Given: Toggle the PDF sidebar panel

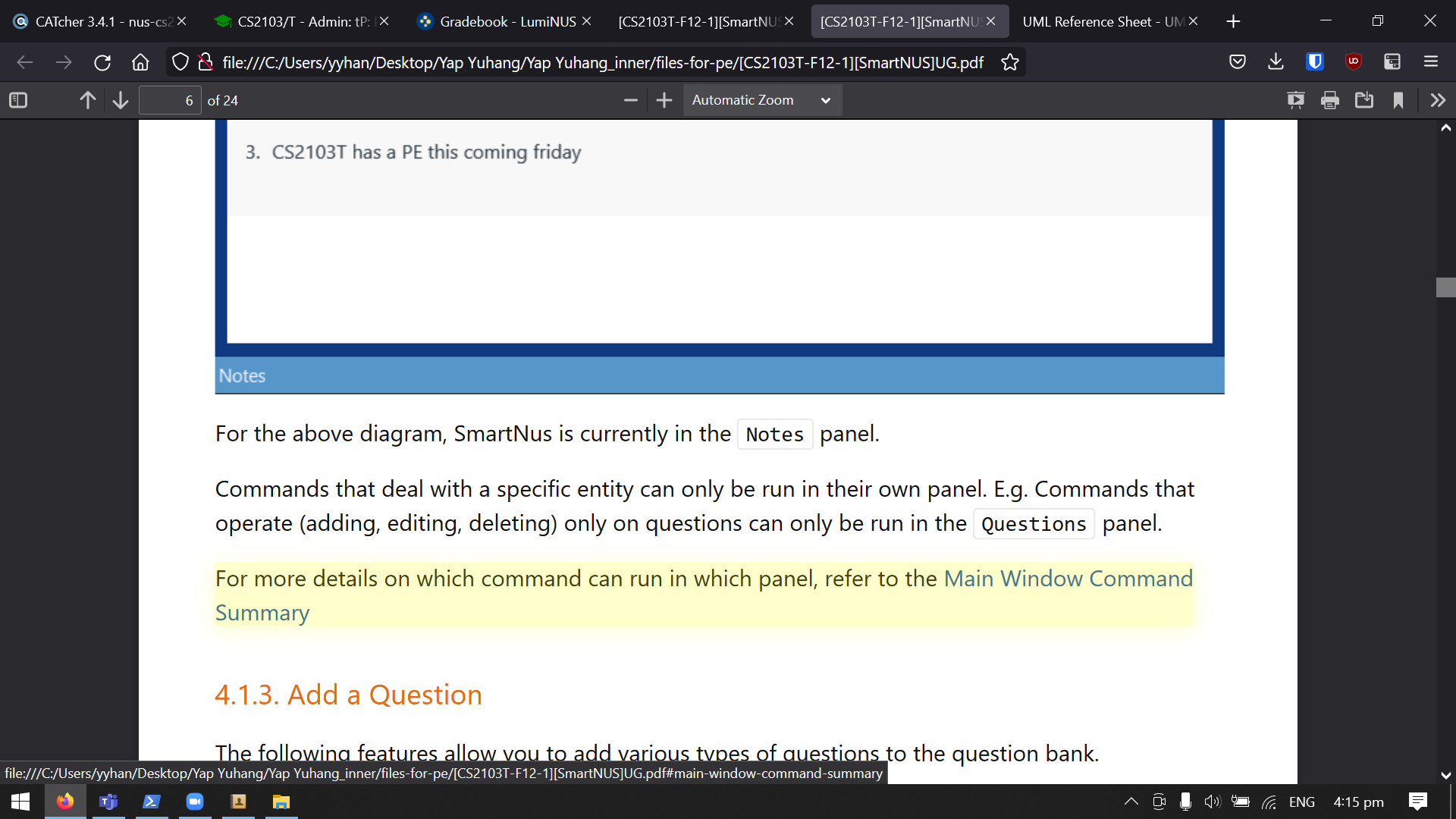Looking at the screenshot, I should [x=18, y=100].
